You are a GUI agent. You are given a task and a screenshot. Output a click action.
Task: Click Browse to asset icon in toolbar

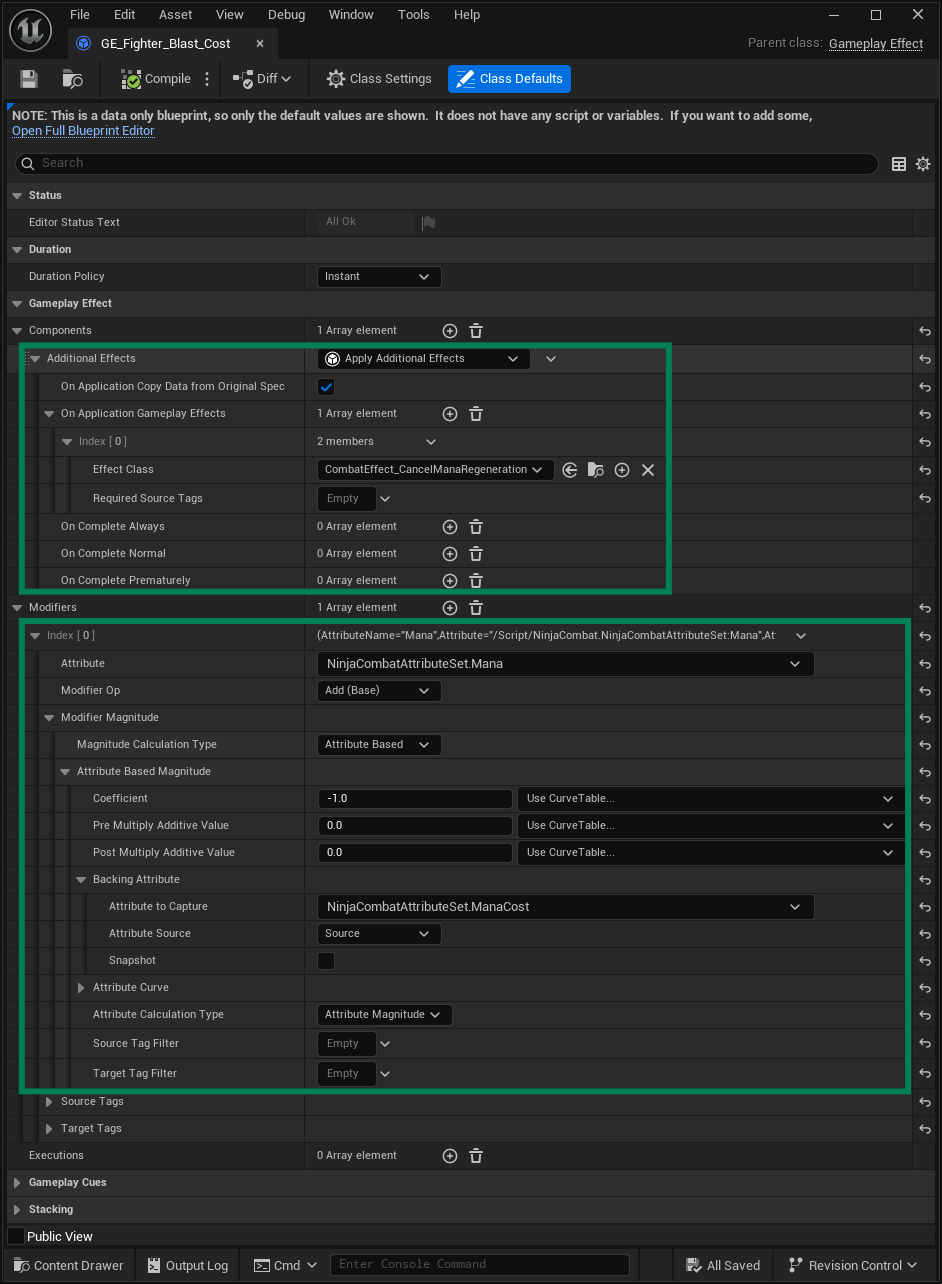click(x=73, y=79)
